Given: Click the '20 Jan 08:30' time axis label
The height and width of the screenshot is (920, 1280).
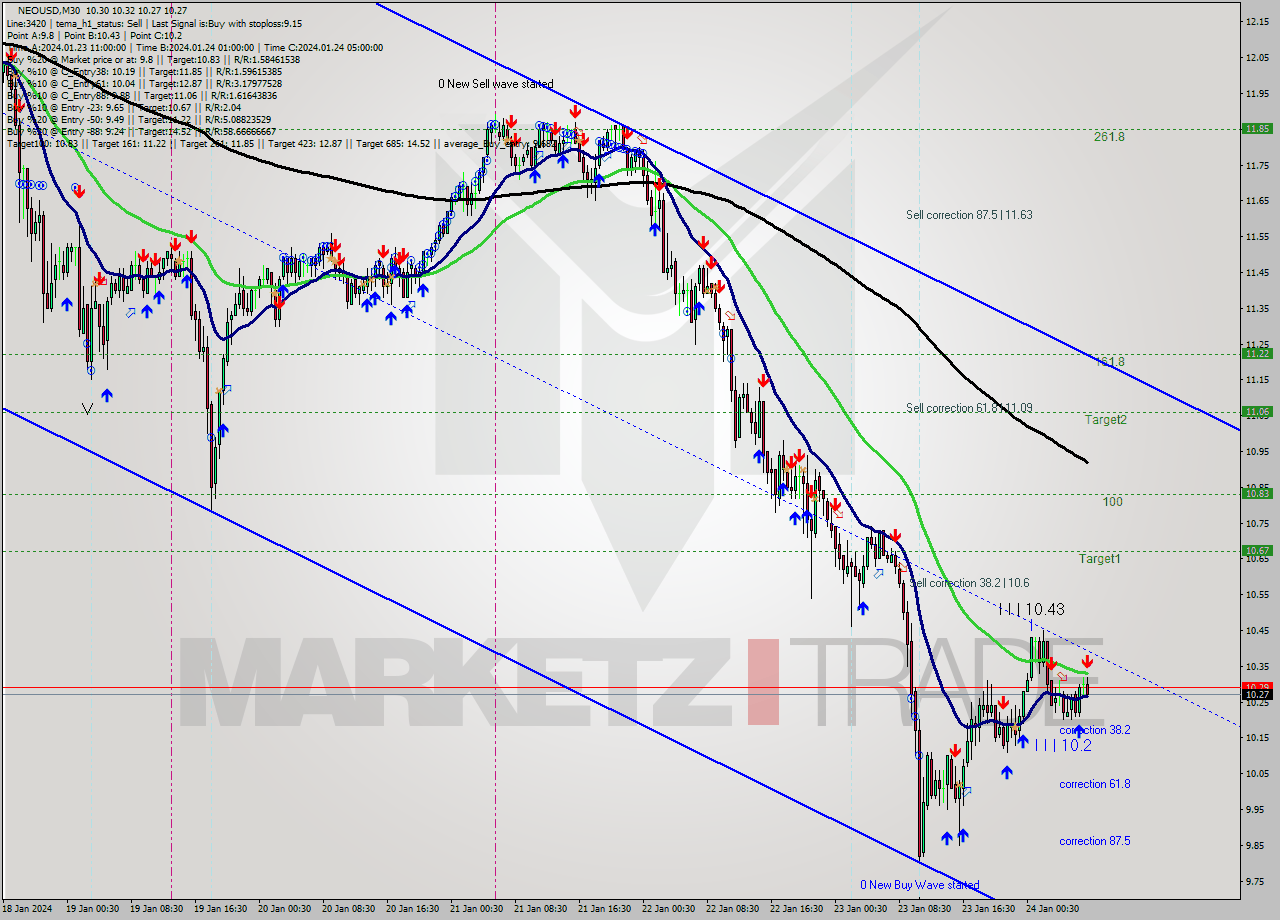Looking at the screenshot, I should click(348, 909).
